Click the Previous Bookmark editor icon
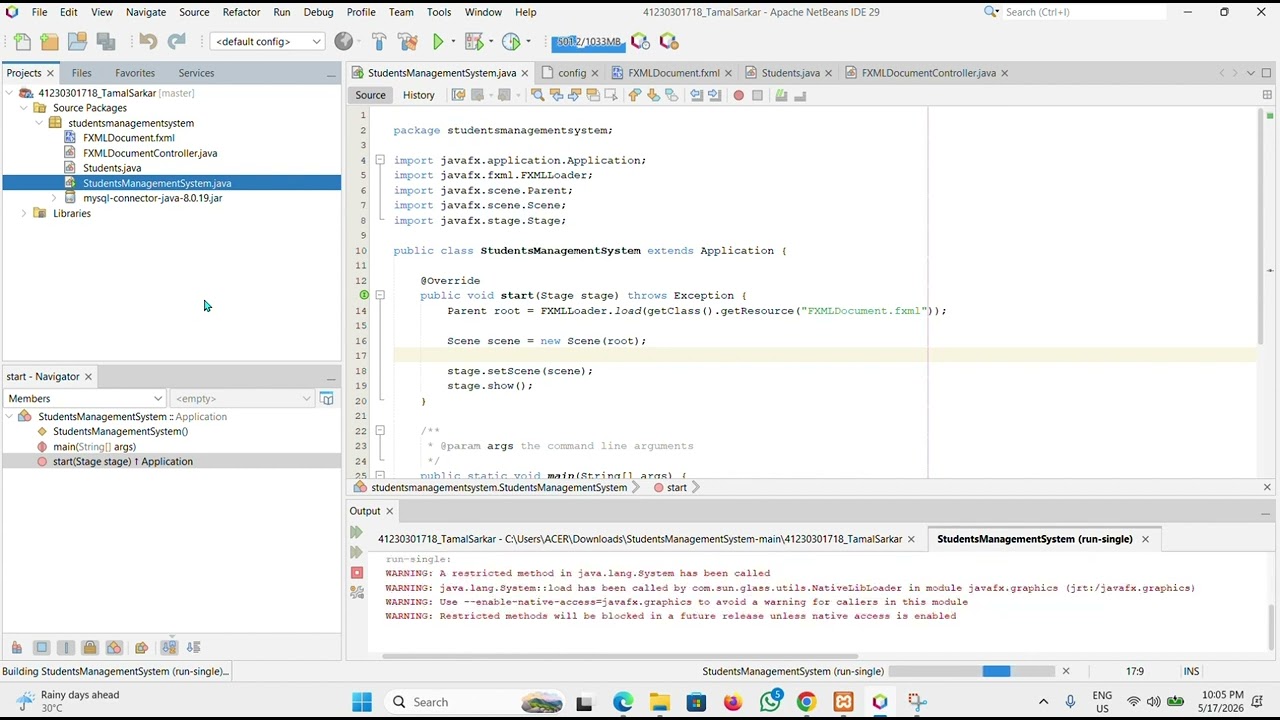The width and height of the screenshot is (1280, 720). tap(634, 95)
